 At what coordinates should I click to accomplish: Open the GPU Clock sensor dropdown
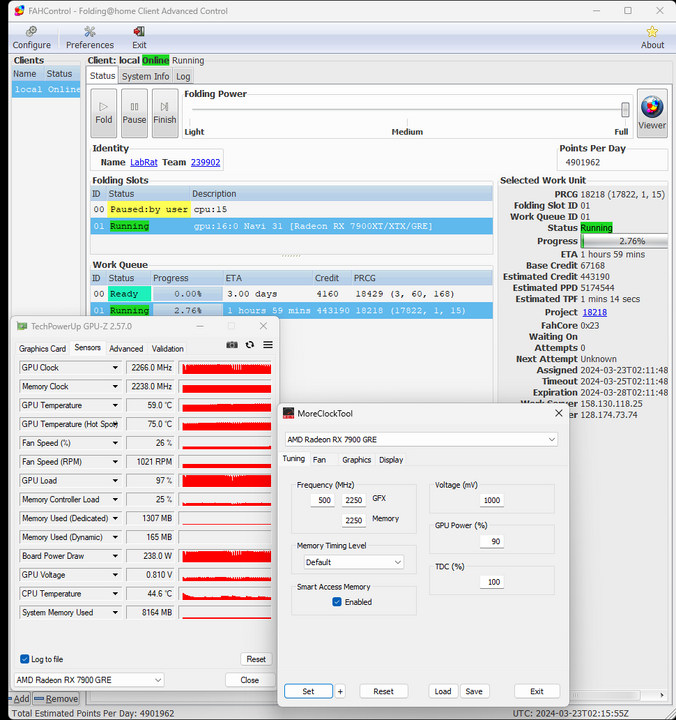tap(115, 367)
